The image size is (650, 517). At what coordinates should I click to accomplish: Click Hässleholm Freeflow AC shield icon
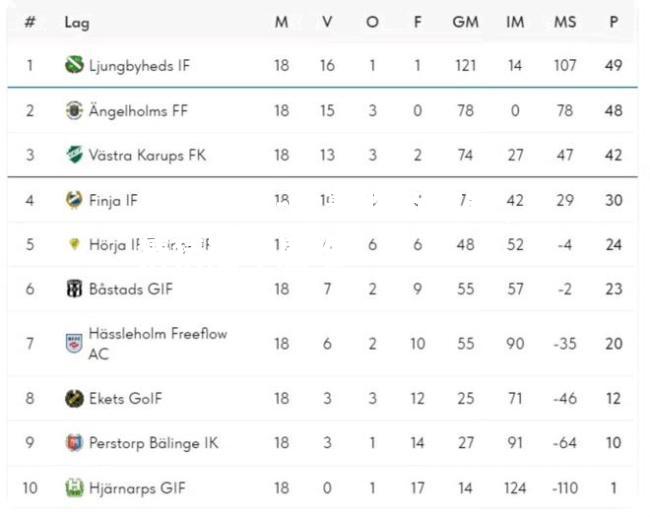click(x=74, y=343)
